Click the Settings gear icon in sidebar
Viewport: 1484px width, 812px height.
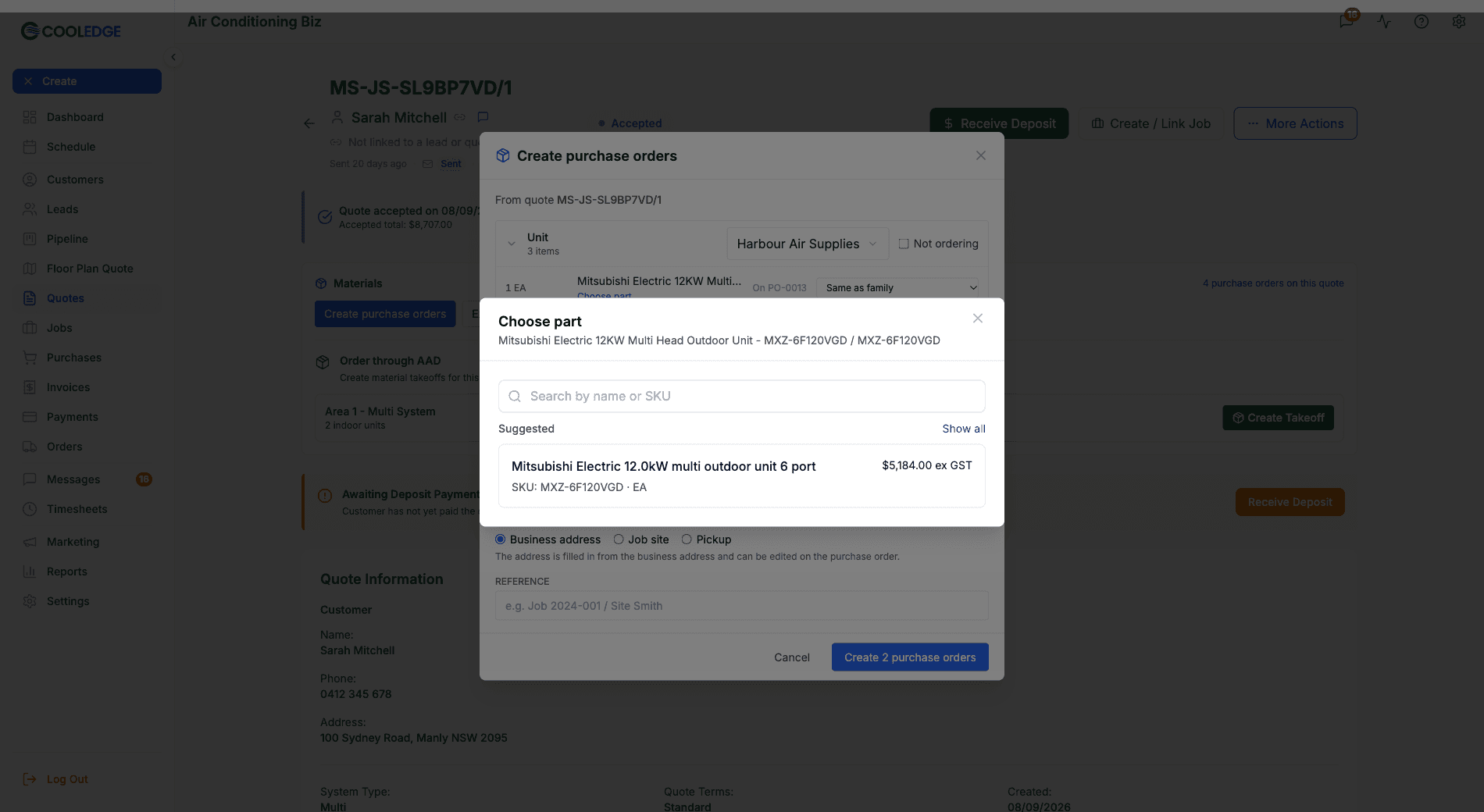coord(30,601)
